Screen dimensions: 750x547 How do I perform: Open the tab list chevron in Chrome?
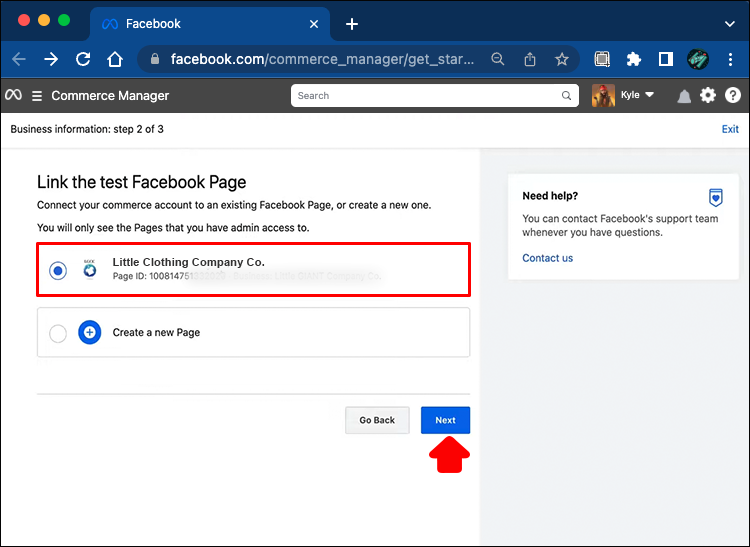pos(729,23)
